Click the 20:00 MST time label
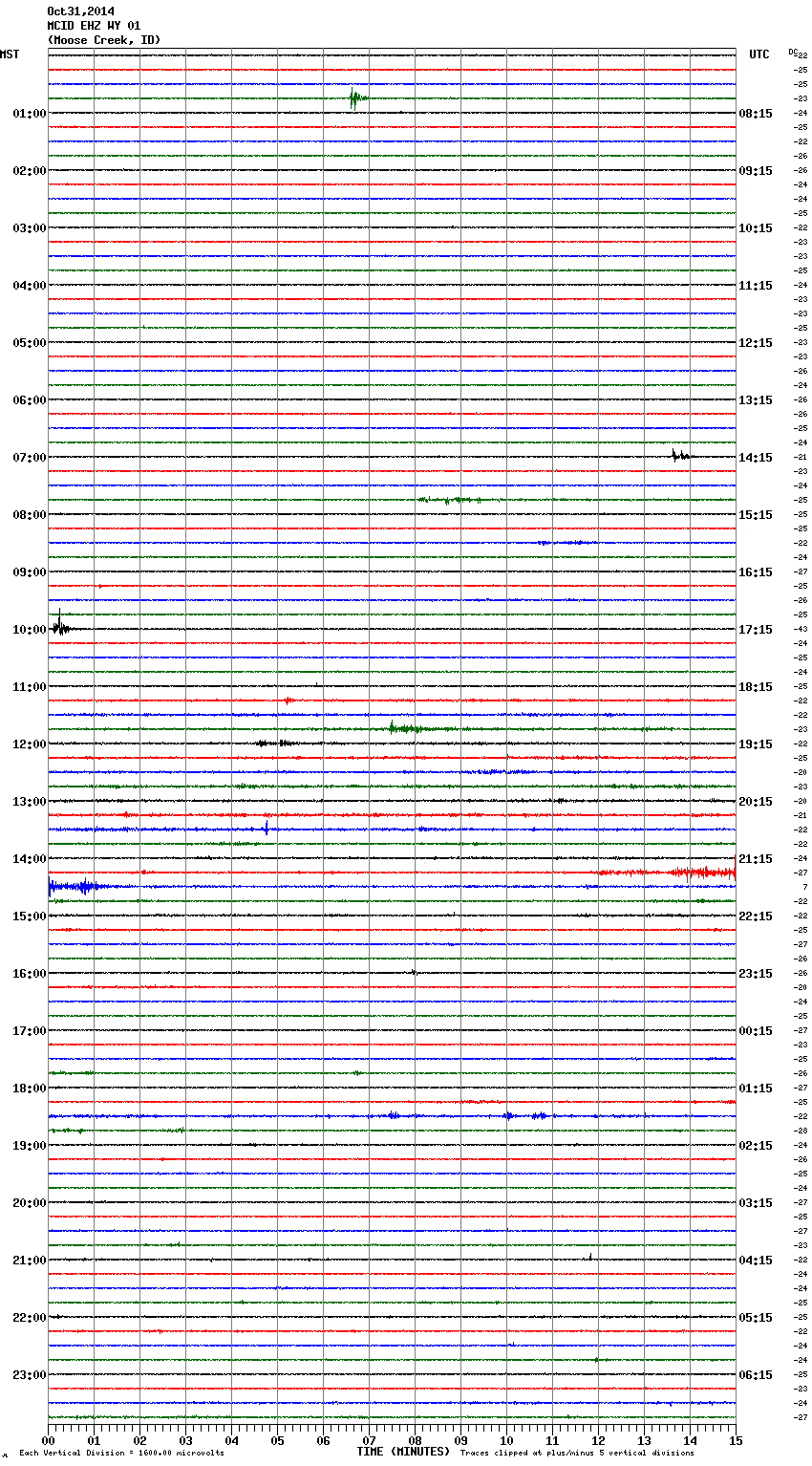812x1466 pixels. [x=30, y=1203]
